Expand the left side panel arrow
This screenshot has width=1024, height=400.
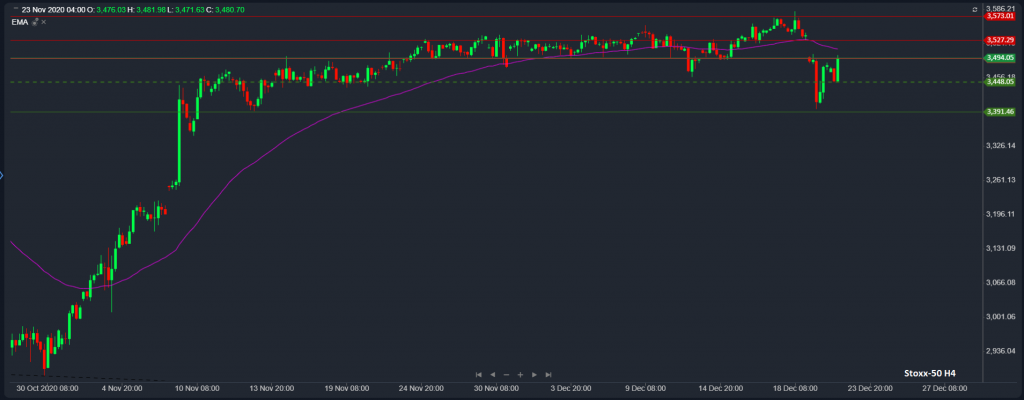tap(3, 176)
